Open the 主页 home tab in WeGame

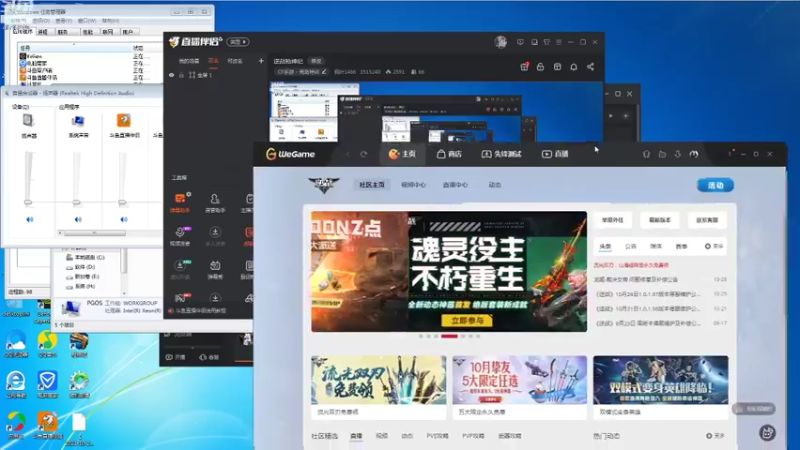(403, 154)
